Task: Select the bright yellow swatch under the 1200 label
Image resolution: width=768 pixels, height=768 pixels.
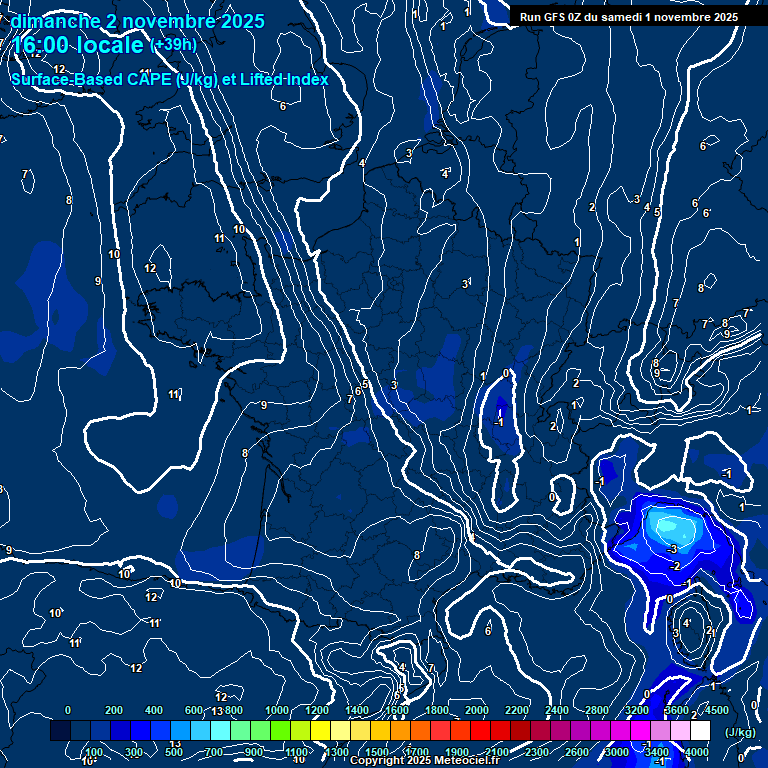Action: tap(320, 730)
